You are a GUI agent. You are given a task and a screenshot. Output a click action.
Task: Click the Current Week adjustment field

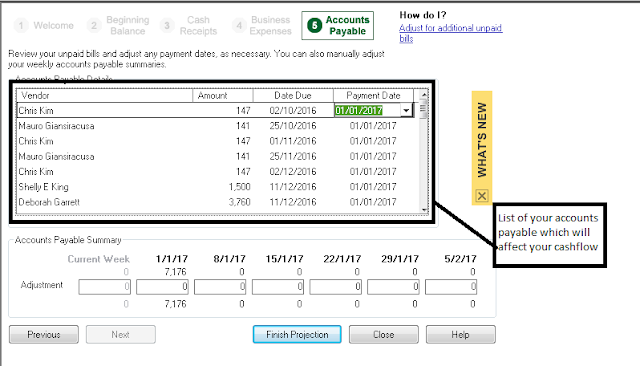tap(104, 287)
